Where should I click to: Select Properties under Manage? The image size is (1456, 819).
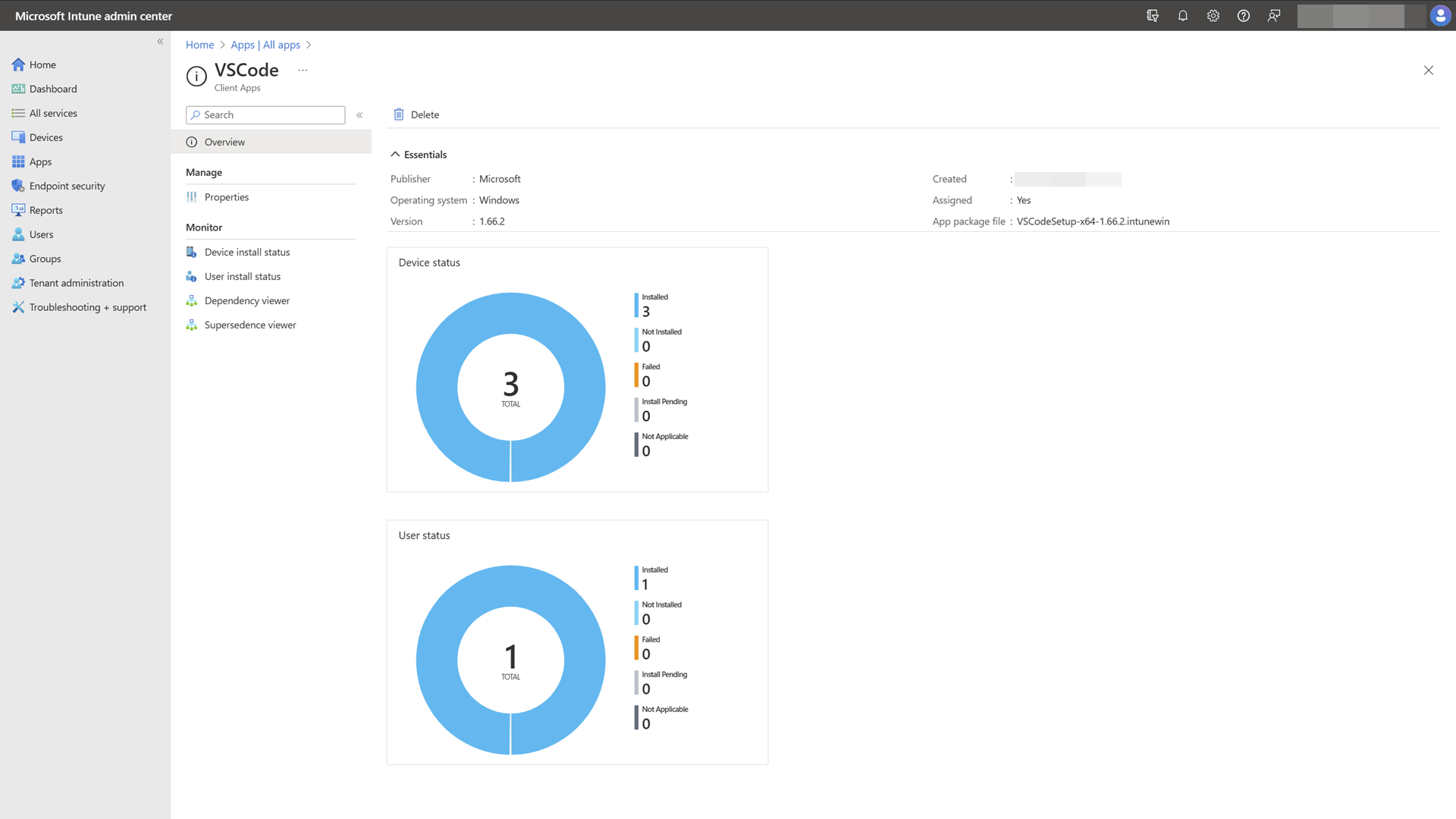pos(226,197)
